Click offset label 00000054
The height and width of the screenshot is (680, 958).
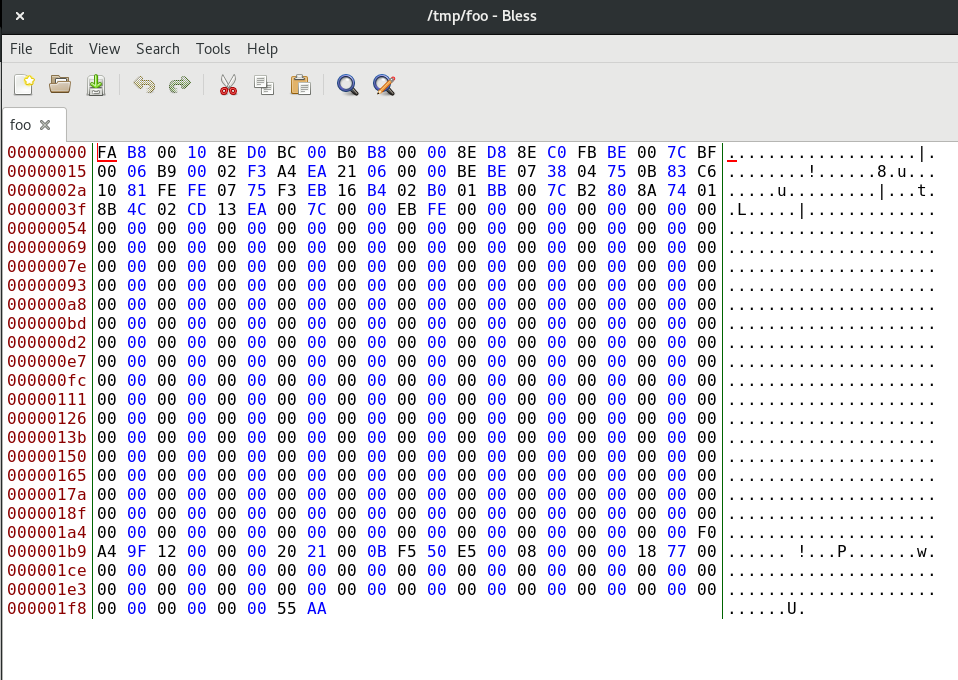(x=46, y=228)
